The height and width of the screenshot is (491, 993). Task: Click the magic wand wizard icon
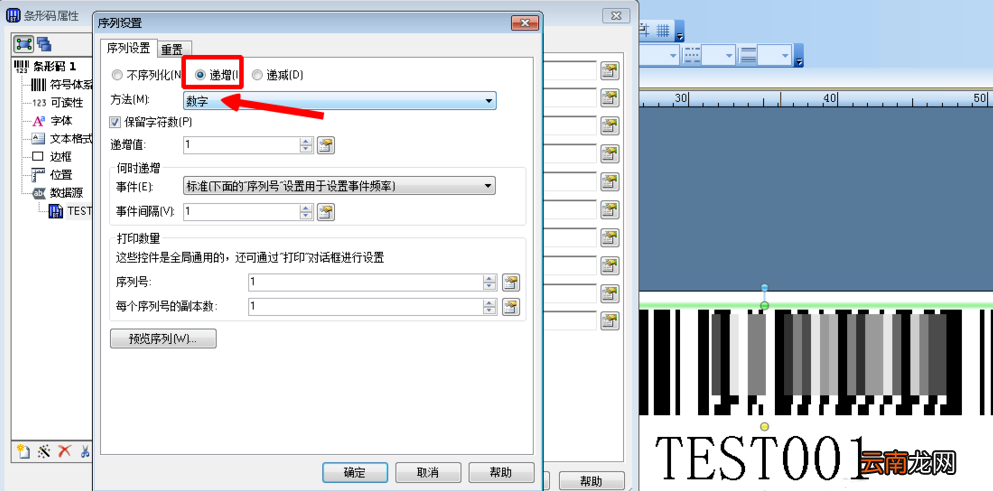44,451
